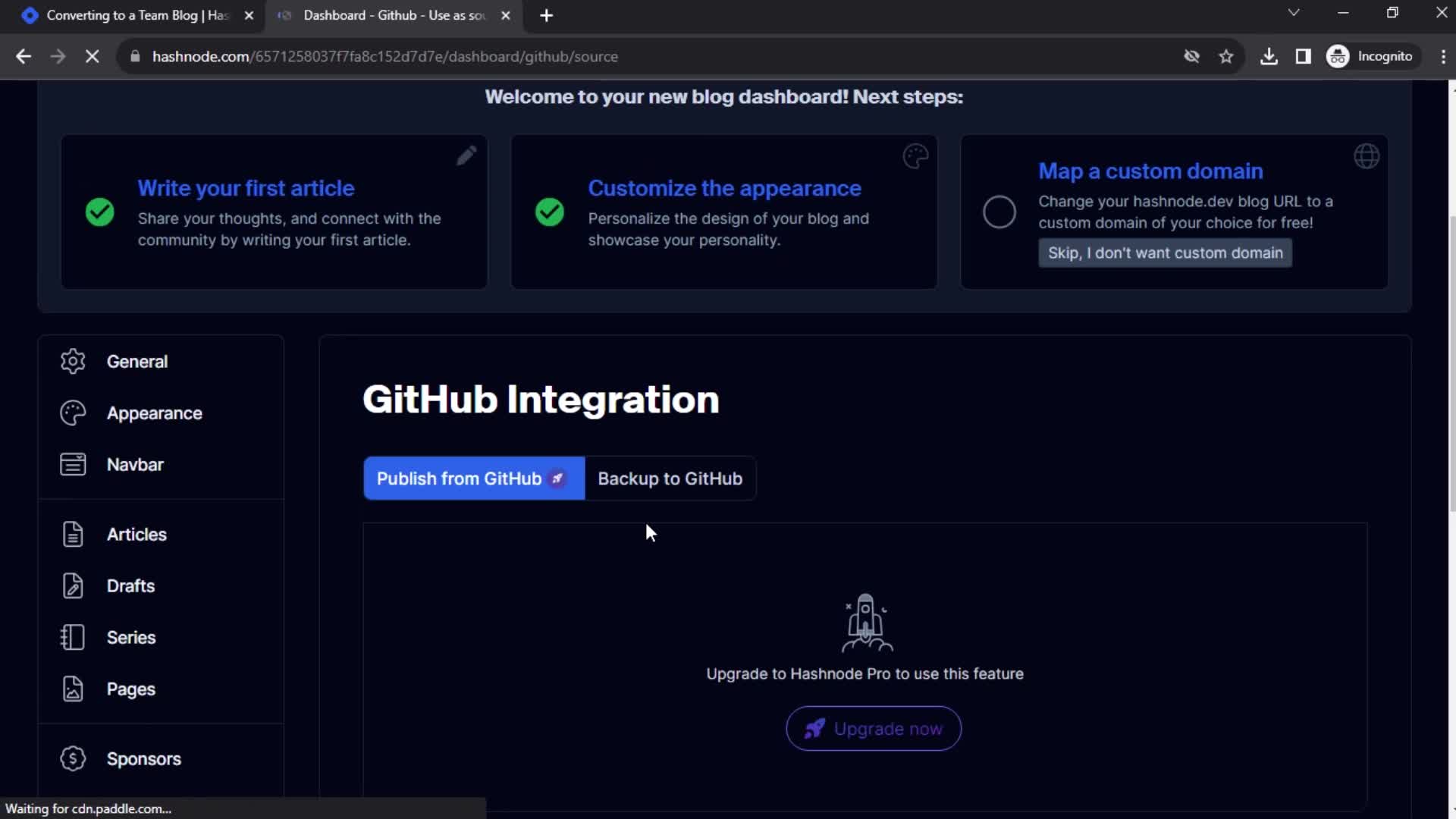Click the Drafts file icon
Screen dimensions: 1456x819
coord(71,585)
